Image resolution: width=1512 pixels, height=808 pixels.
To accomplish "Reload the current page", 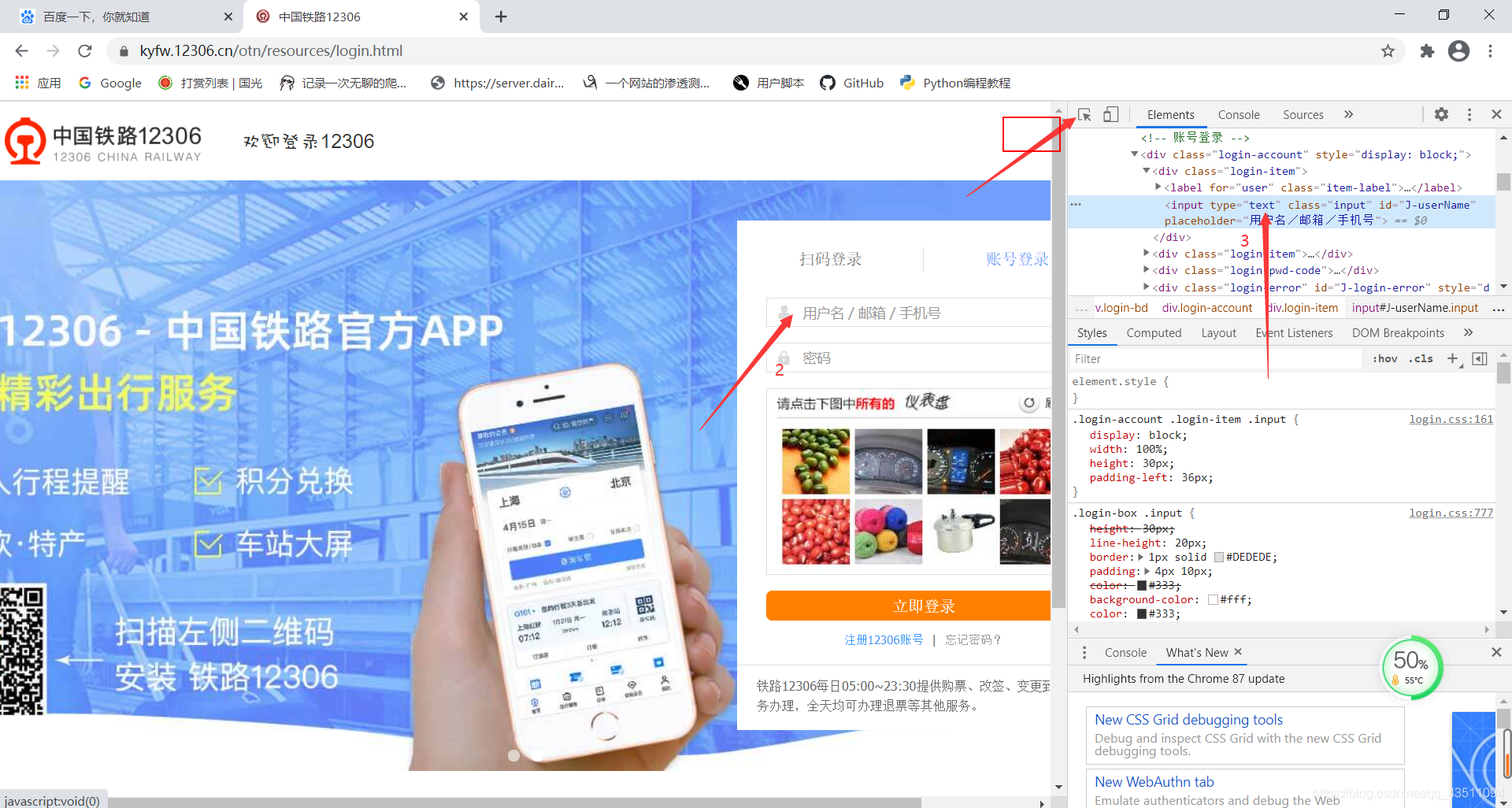I will (x=85, y=51).
